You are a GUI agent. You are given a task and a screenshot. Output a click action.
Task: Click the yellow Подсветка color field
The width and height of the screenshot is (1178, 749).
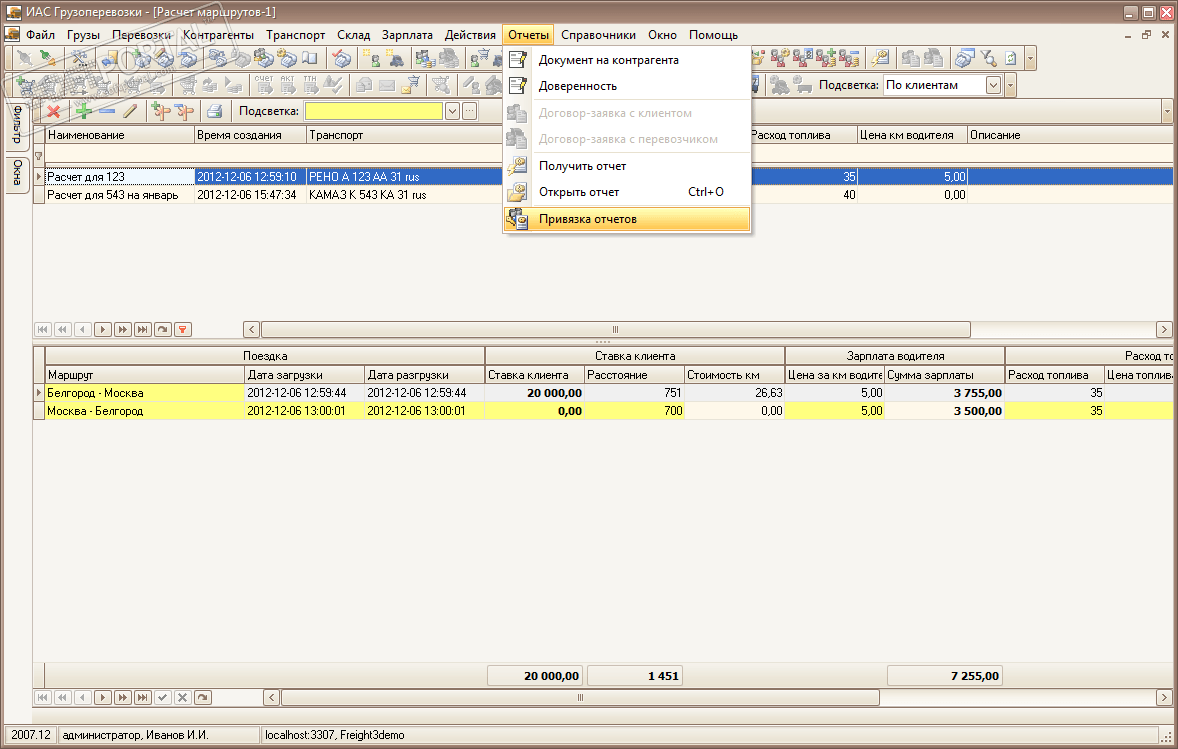pos(374,111)
